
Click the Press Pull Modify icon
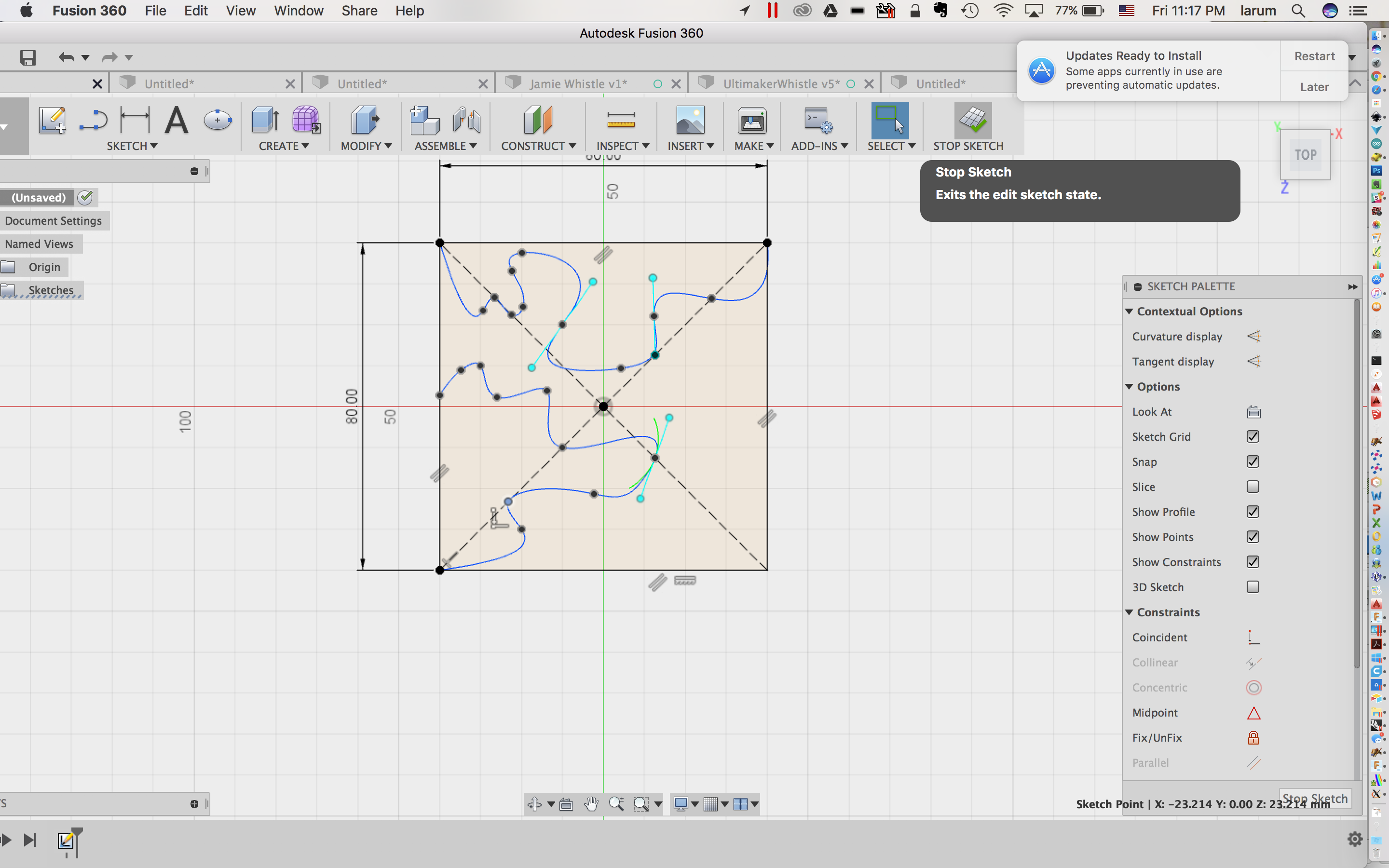tap(365, 120)
